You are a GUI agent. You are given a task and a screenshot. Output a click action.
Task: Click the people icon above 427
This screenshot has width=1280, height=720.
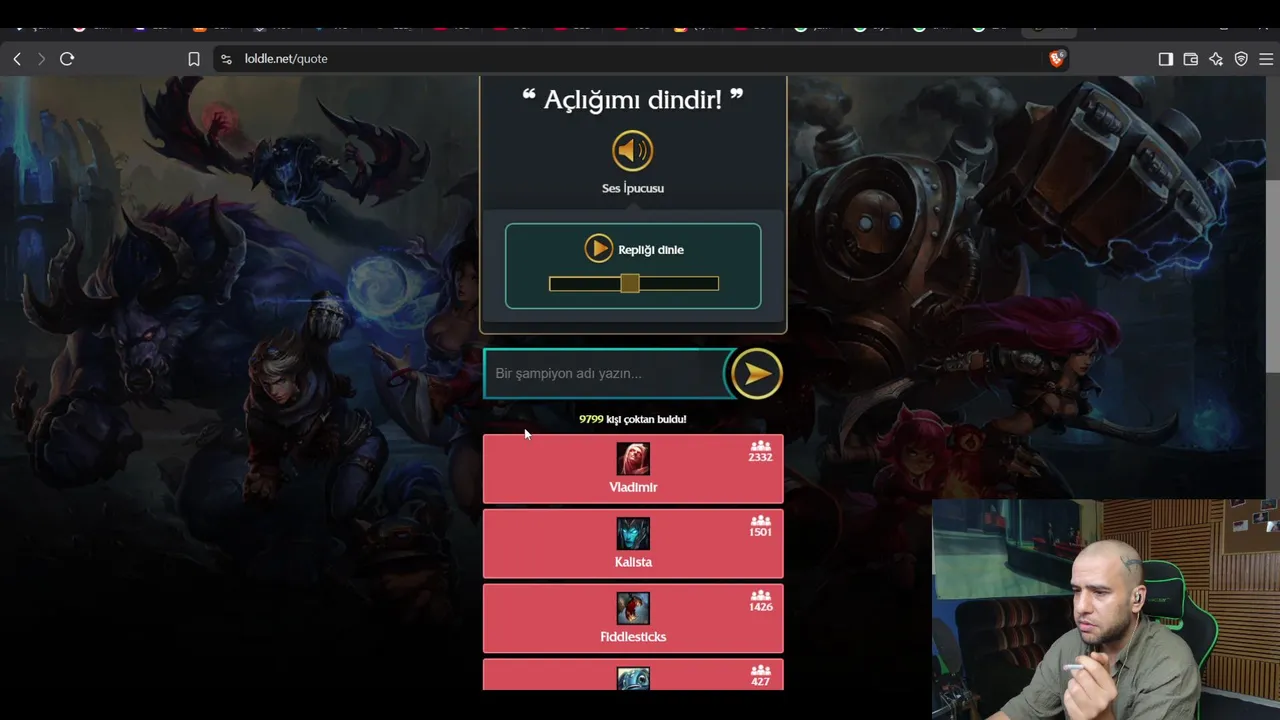(x=760, y=670)
